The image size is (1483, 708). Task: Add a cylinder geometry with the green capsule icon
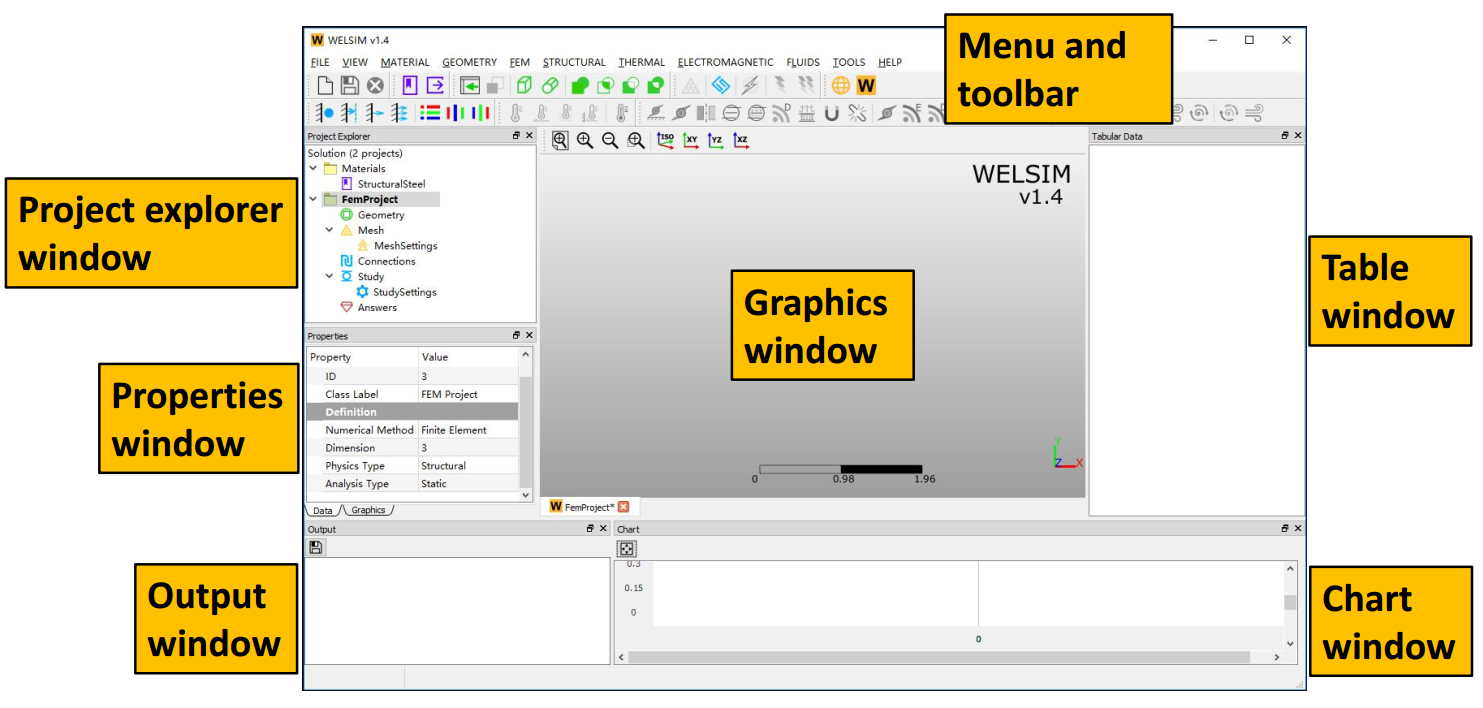click(x=550, y=86)
